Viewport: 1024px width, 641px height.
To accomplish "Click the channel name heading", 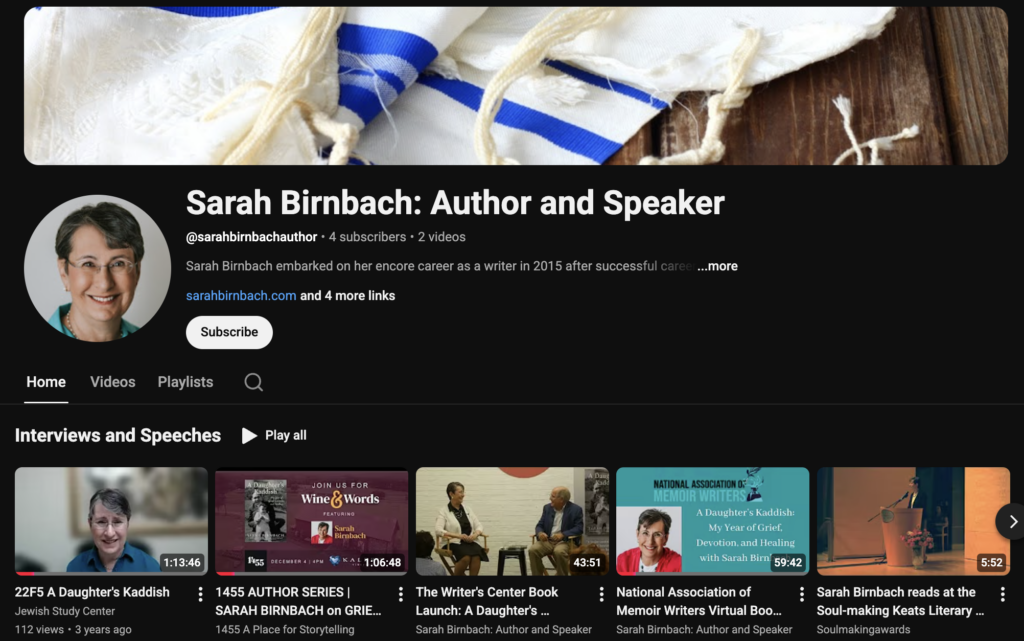I will (x=455, y=202).
